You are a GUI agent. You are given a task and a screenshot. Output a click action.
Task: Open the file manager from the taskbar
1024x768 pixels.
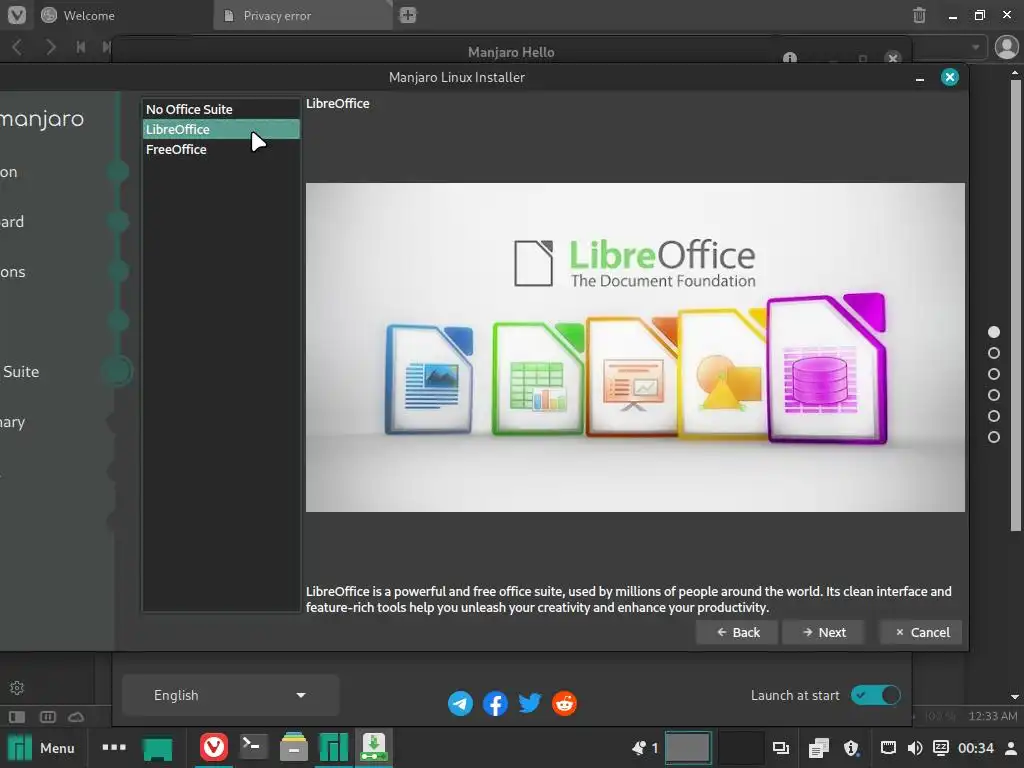click(x=294, y=747)
